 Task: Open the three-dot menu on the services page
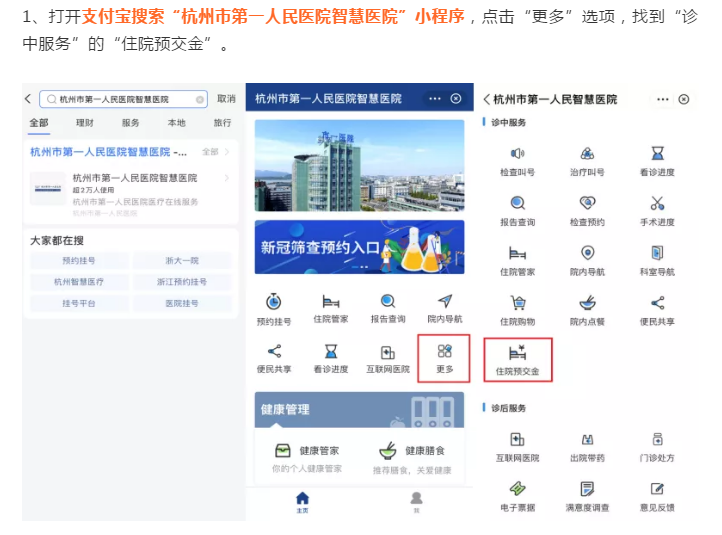click(x=663, y=99)
